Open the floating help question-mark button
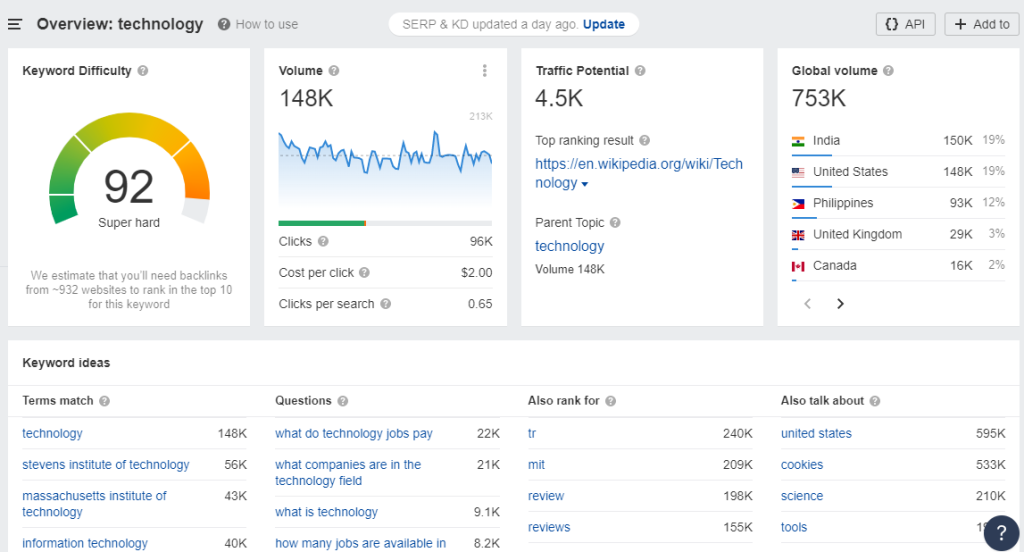The image size is (1024, 552). pos(1001,533)
